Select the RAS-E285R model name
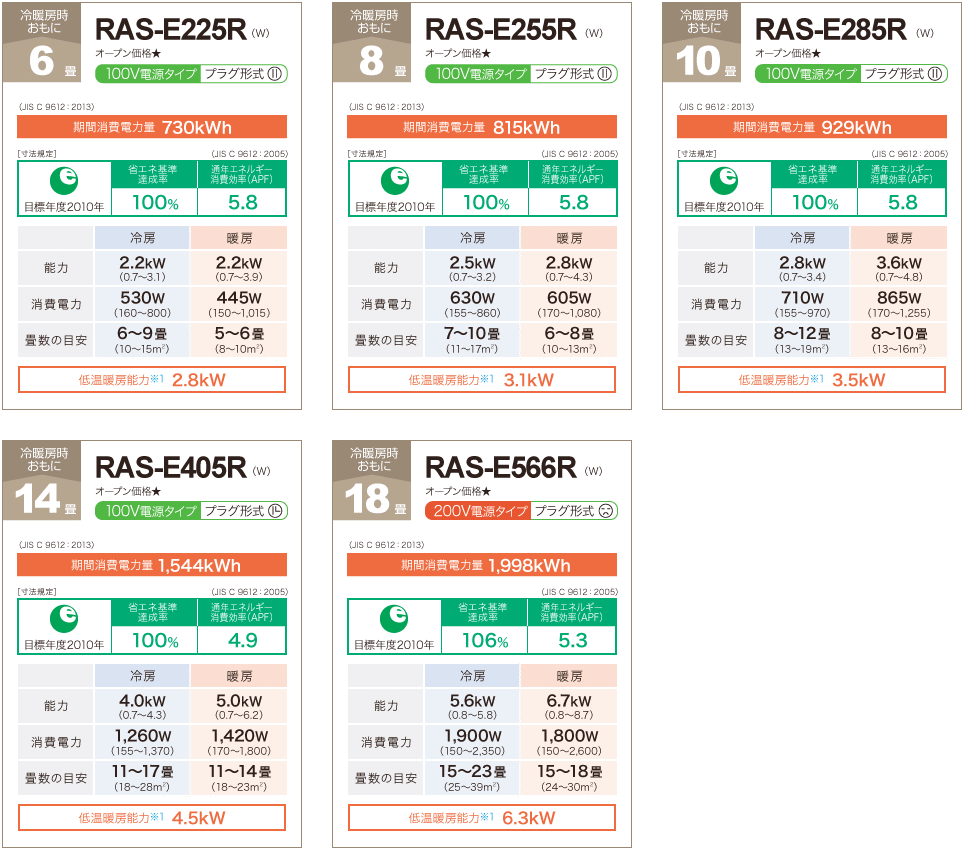This screenshot has width=964, height=851. pos(830,30)
